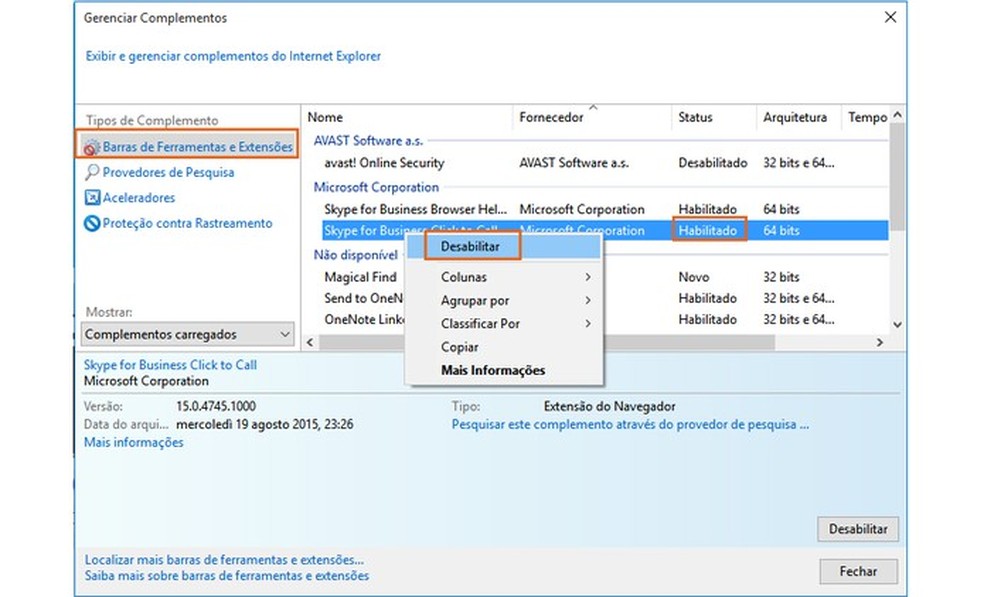Open Localizar mais barras de ferramentas link
This screenshot has height=597, width=984.
(224, 560)
